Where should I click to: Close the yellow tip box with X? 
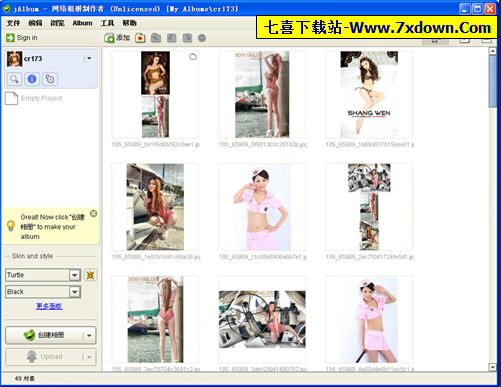coord(94,213)
